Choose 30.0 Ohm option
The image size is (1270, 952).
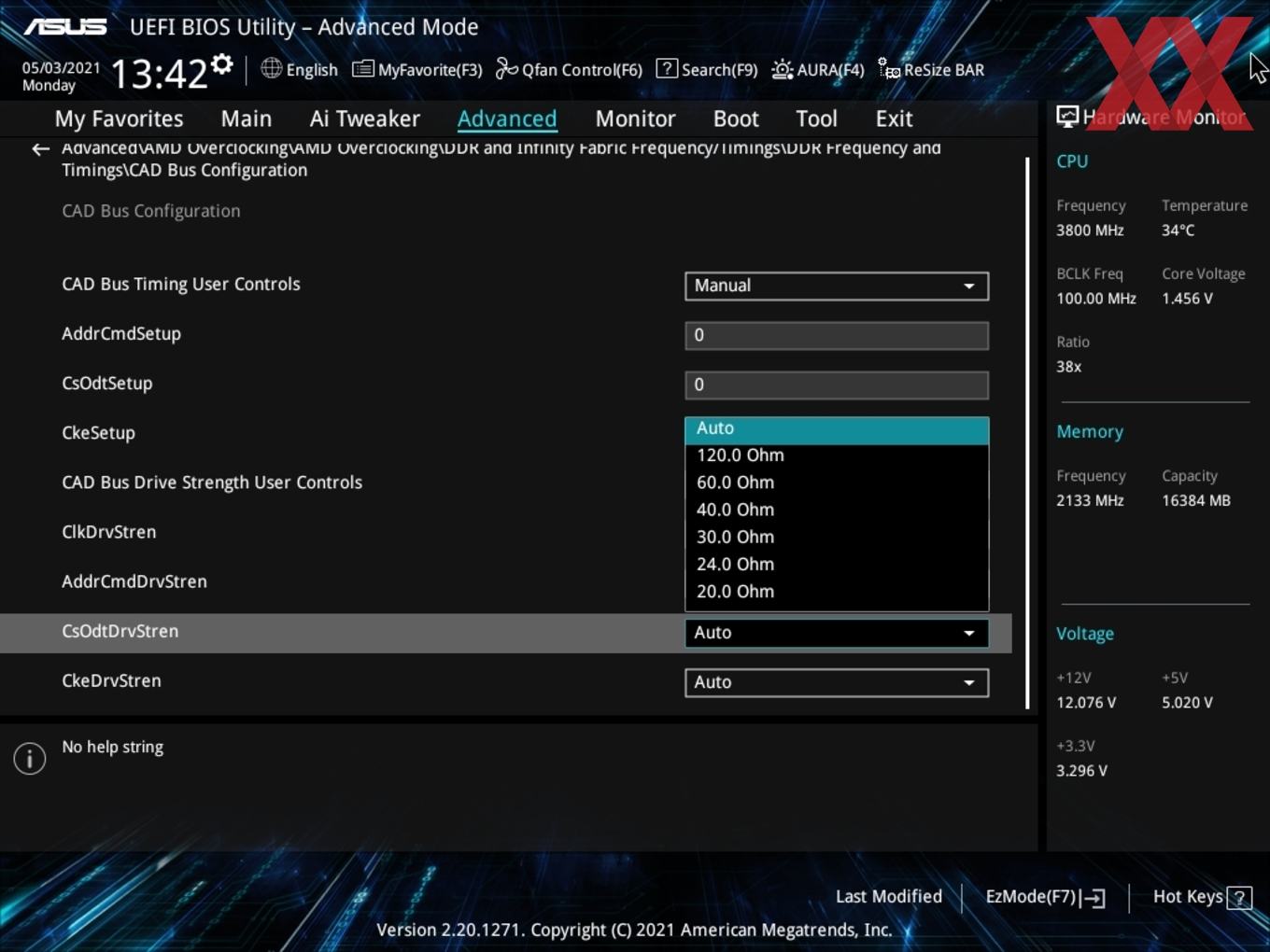(x=837, y=537)
